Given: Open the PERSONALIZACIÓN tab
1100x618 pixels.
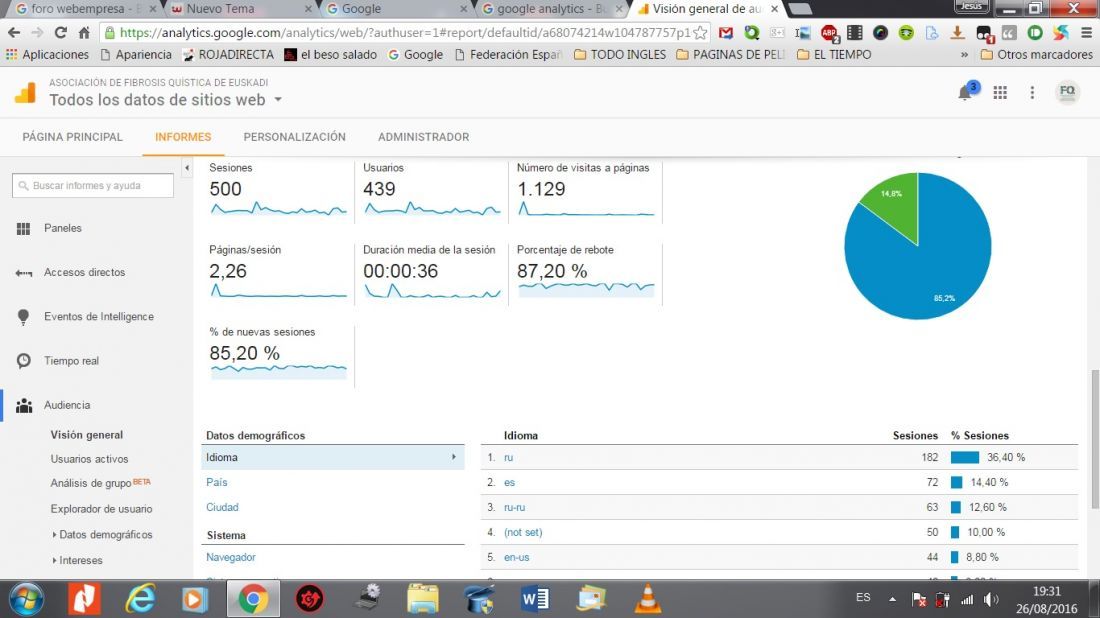Looking at the screenshot, I should 295,137.
